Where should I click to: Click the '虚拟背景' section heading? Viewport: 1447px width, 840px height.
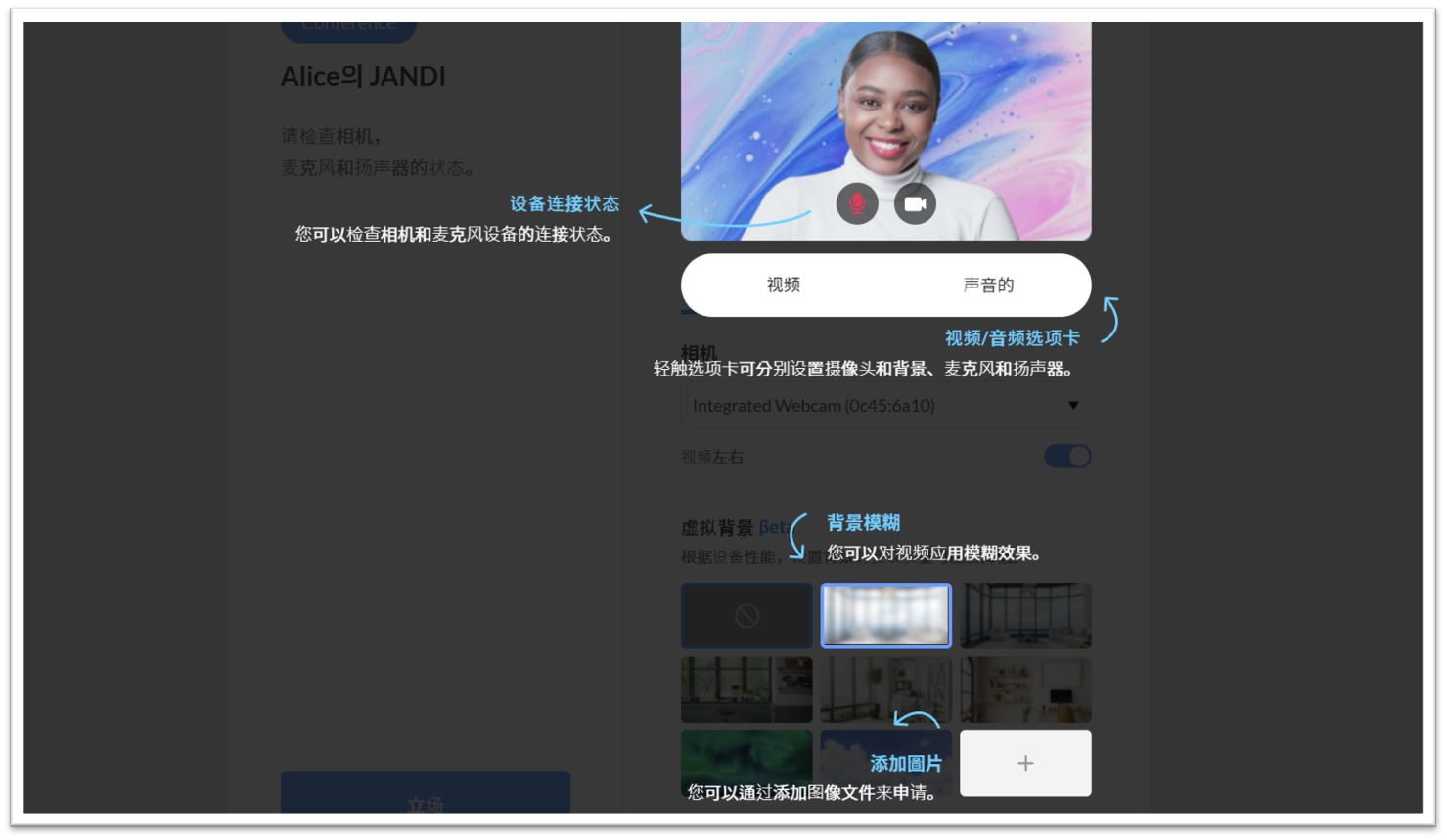tap(717, 528)
